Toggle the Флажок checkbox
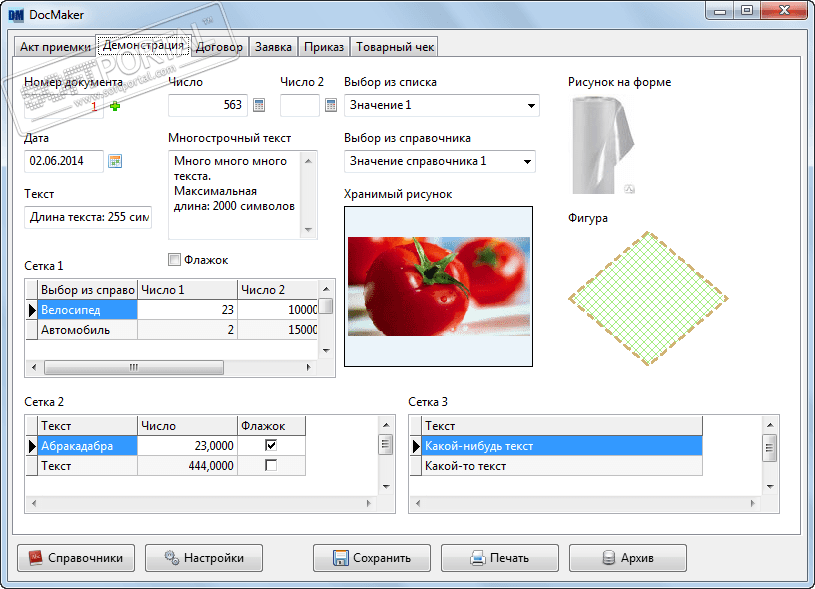This screenshot has height=589, width=815. tap(174, 259)
